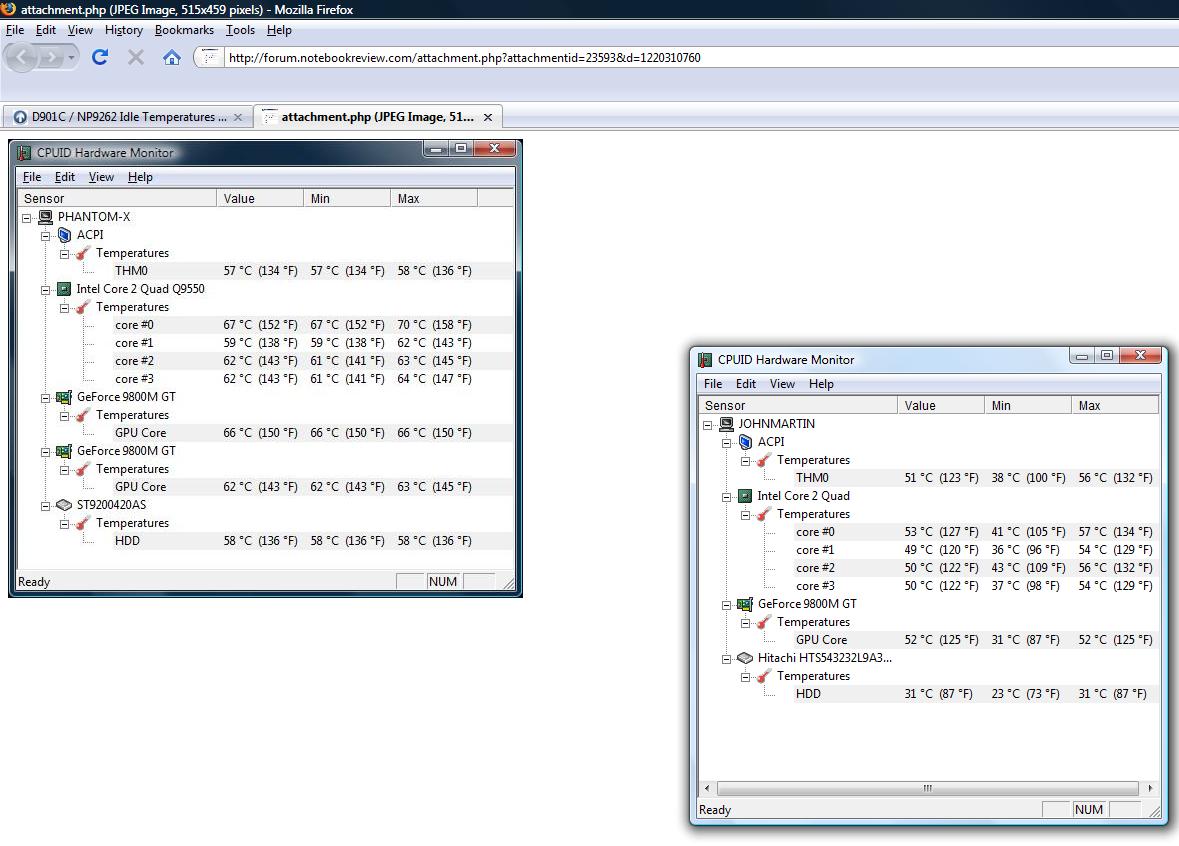Close the attachment.php tab
The width and height of the screenshot is (1179, 846).
pyautogui.click(x=488, y=117)
